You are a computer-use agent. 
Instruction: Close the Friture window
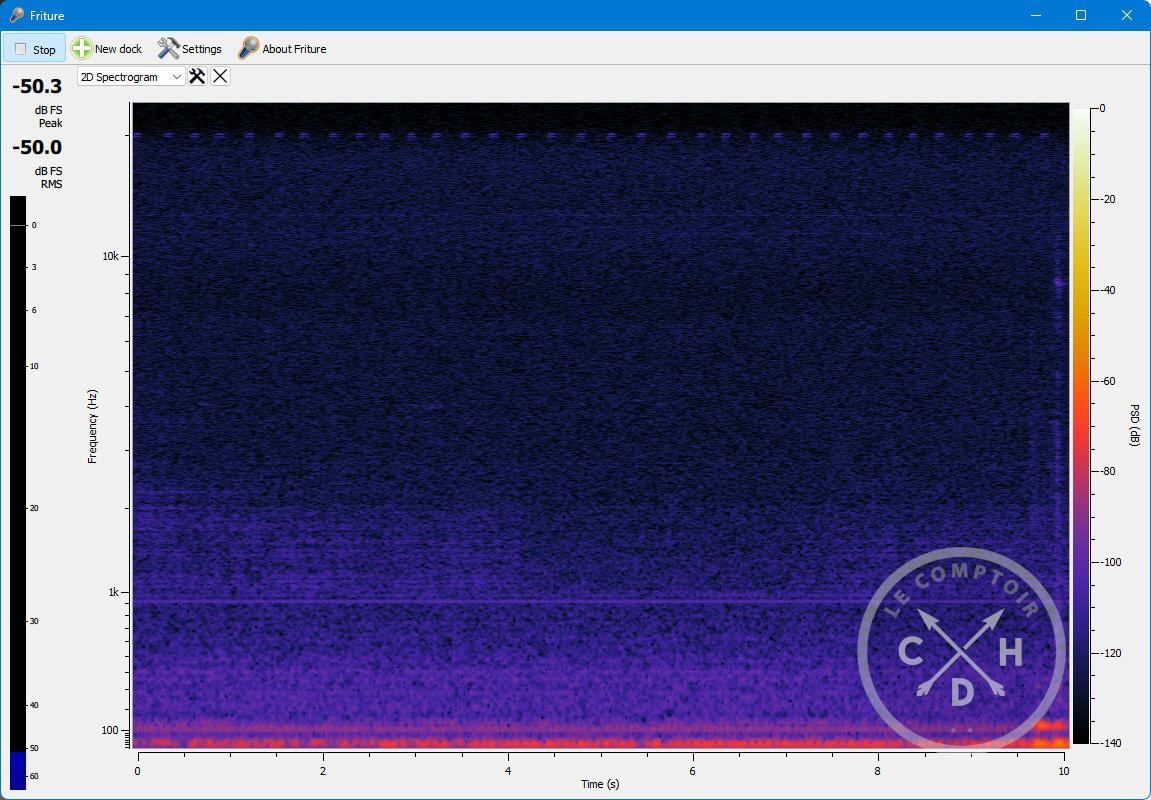coord(1127,15)
